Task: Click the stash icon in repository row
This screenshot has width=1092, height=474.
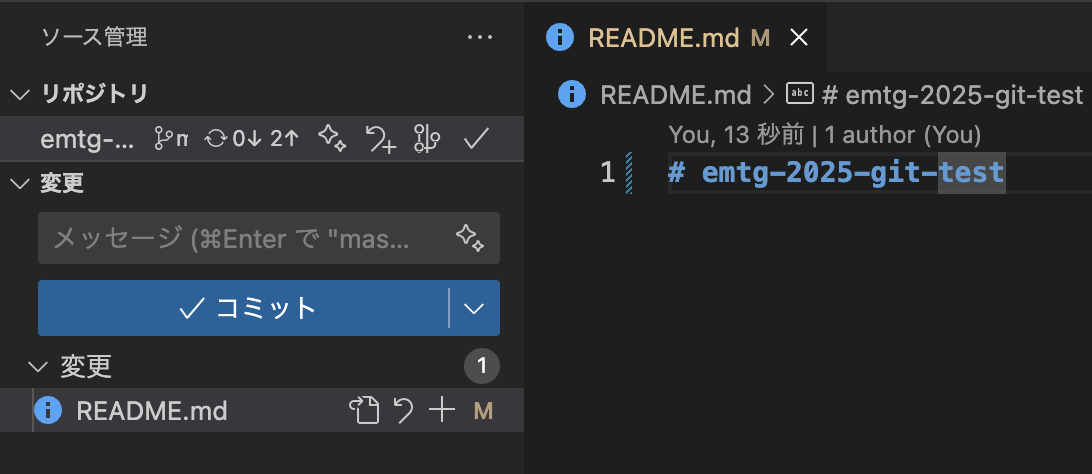Action: pyautogui.click(x=381, y=139)
